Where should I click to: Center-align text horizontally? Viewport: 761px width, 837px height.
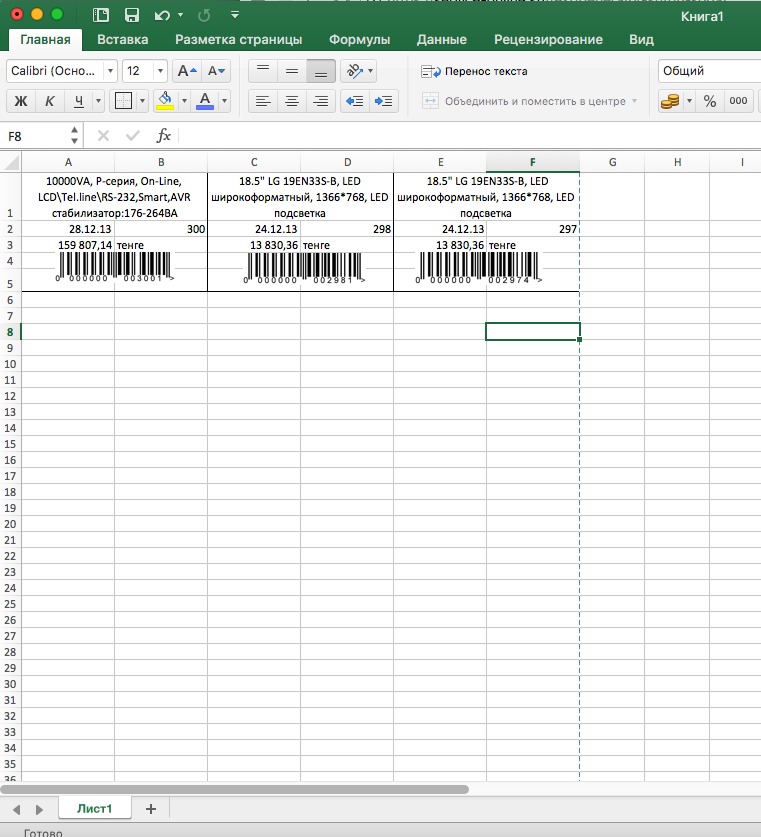point(292,101)
